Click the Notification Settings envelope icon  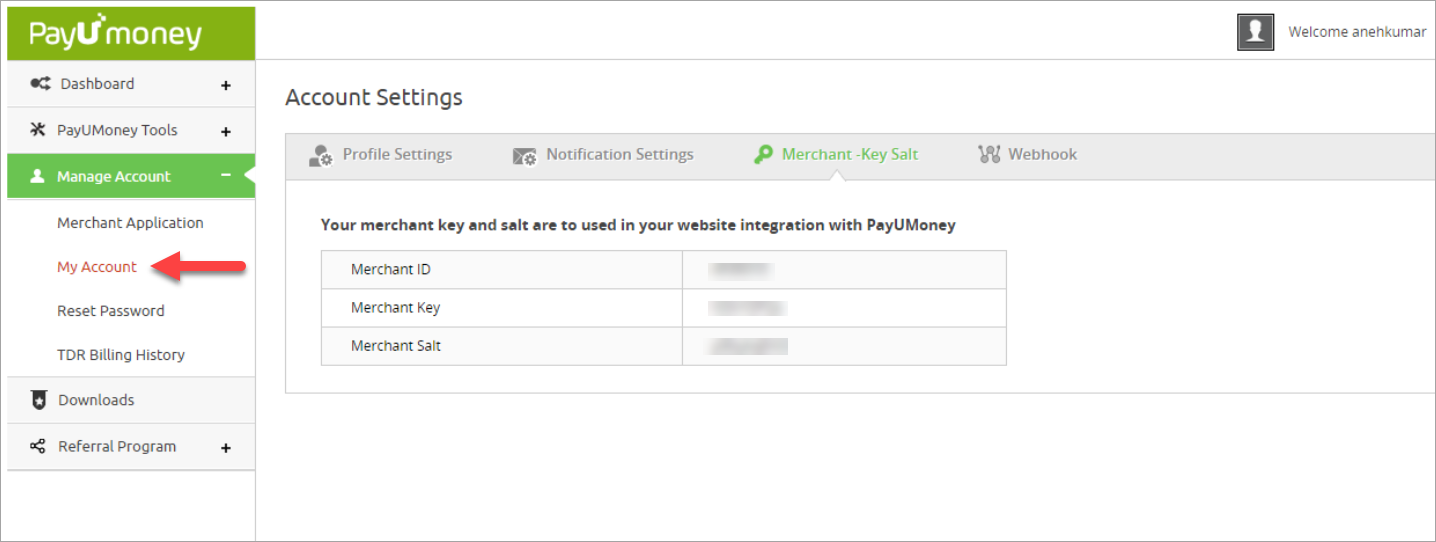click(x=524, y=156)
